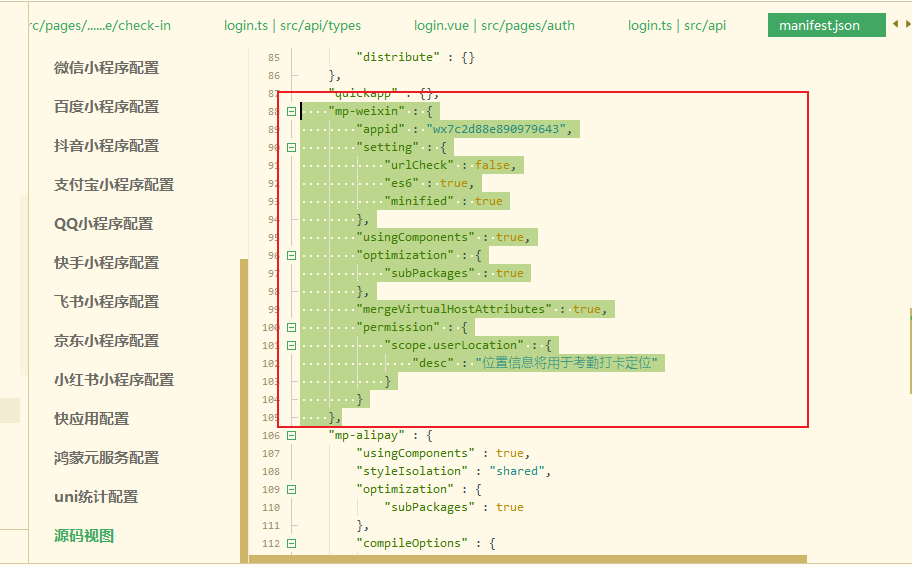
Task: Open the uni统计配置 section
Action: pyautogui.click(x=96, y=497)
